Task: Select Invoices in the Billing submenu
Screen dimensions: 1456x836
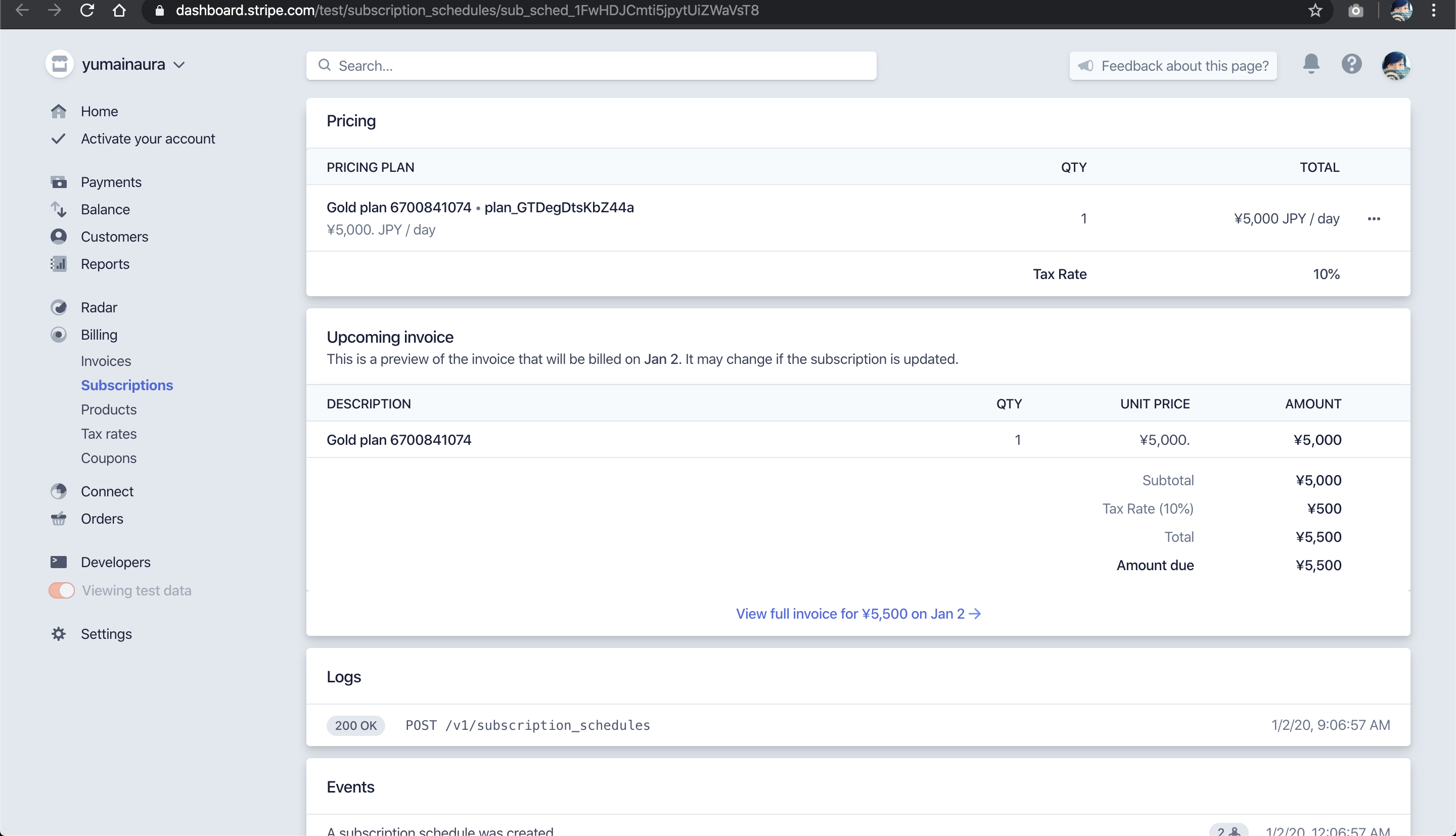Action: click(x=106, y=360)
